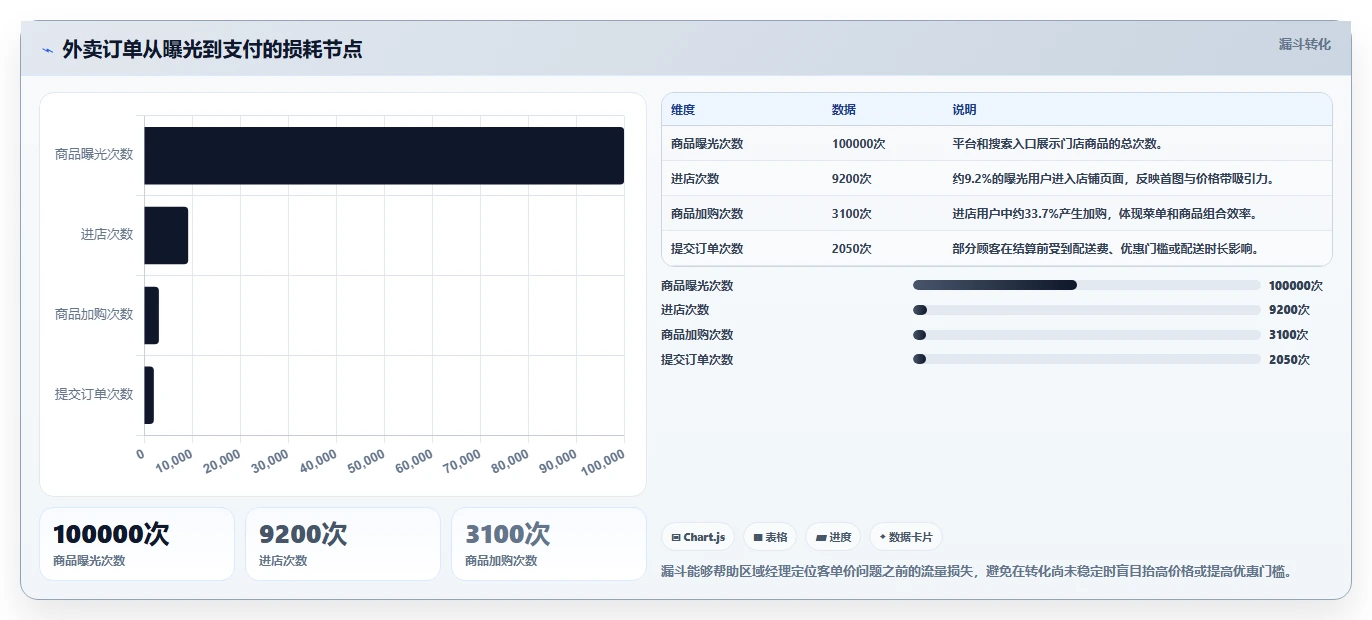Viewport: 1372px width, 620px height.
Task: Click the 2050次 value in the table
Action: tap(852, 249)
